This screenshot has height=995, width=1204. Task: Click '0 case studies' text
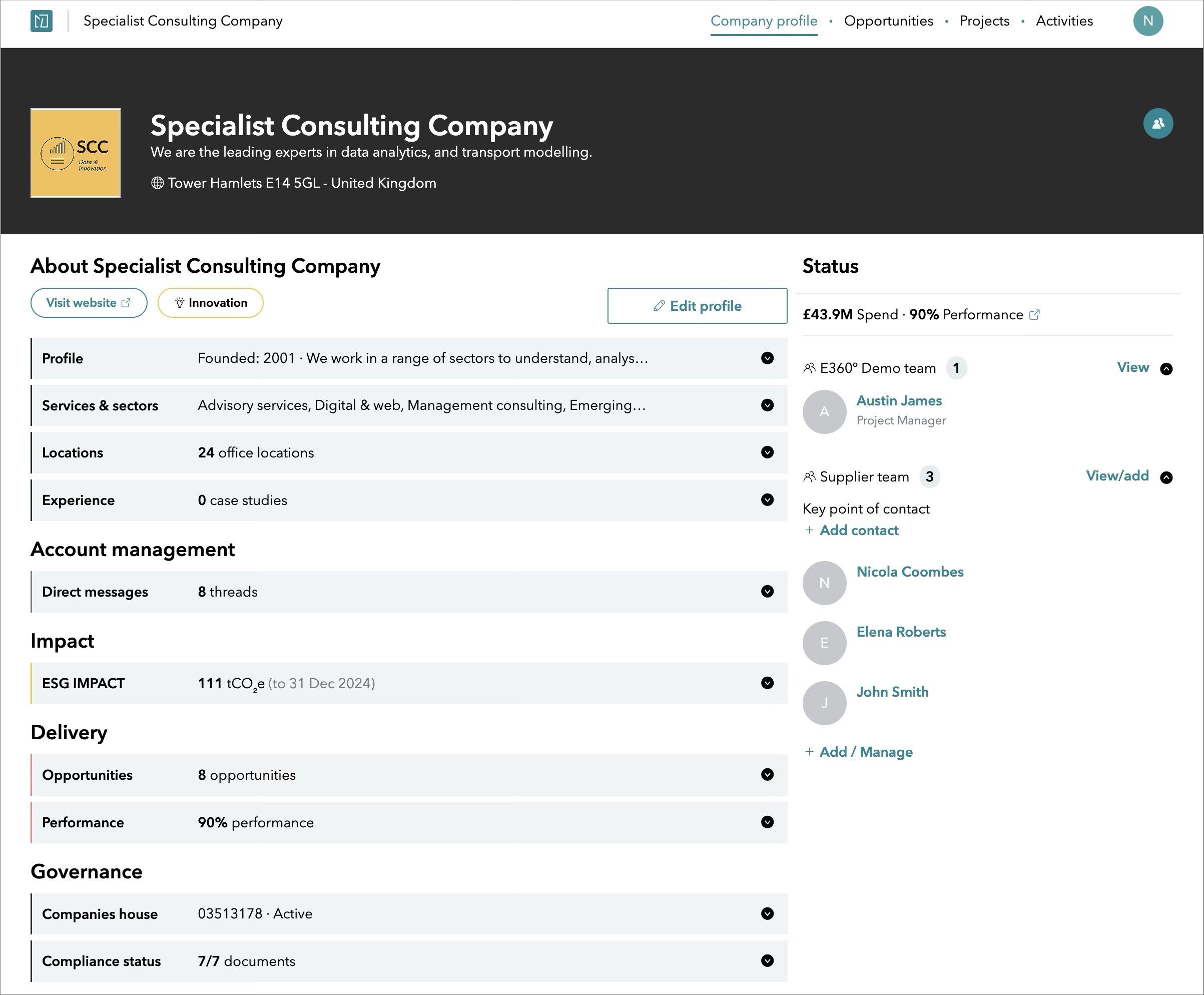pos(242,501)
